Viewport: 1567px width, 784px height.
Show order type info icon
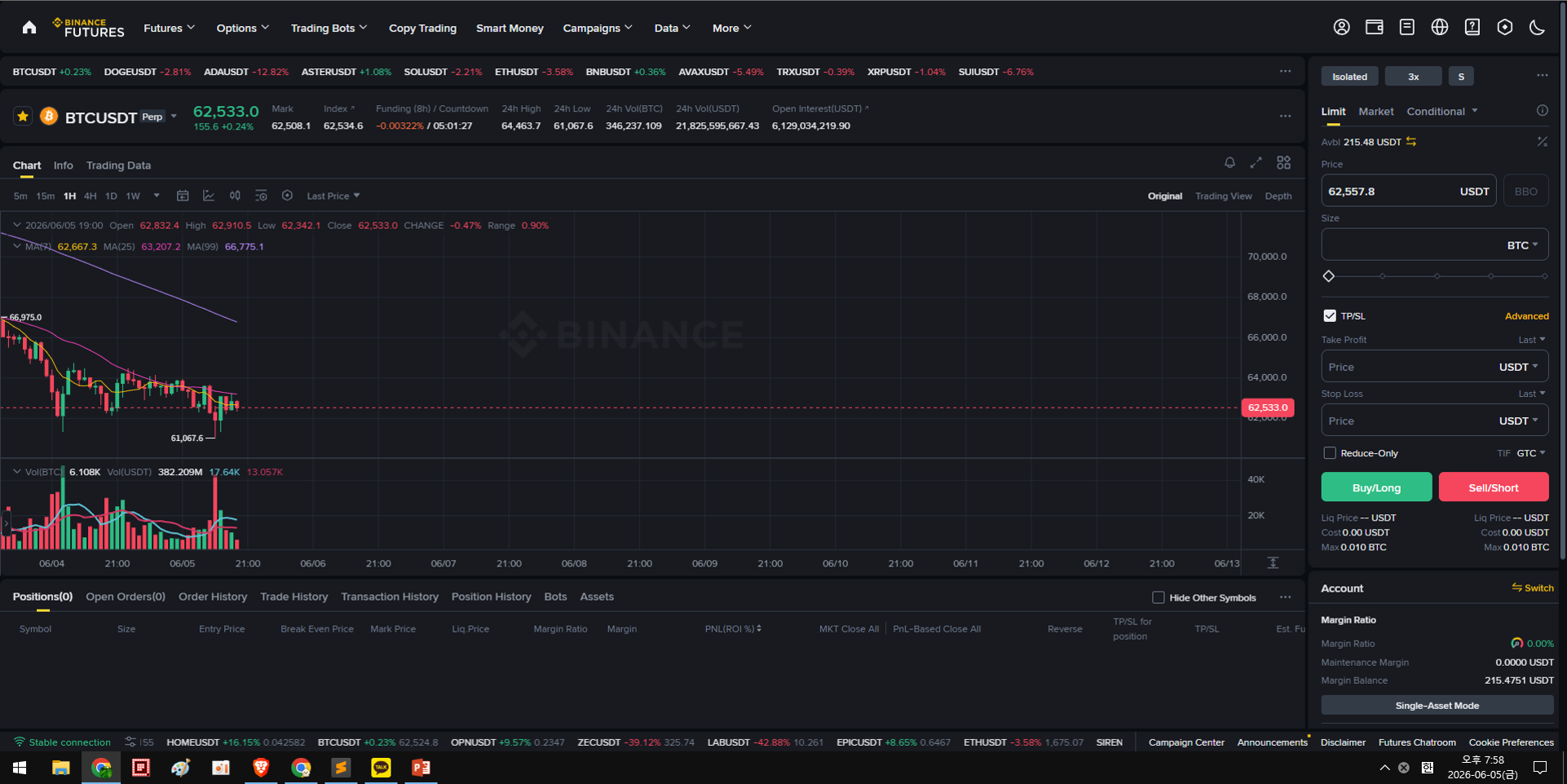[x=1543, y=111]
